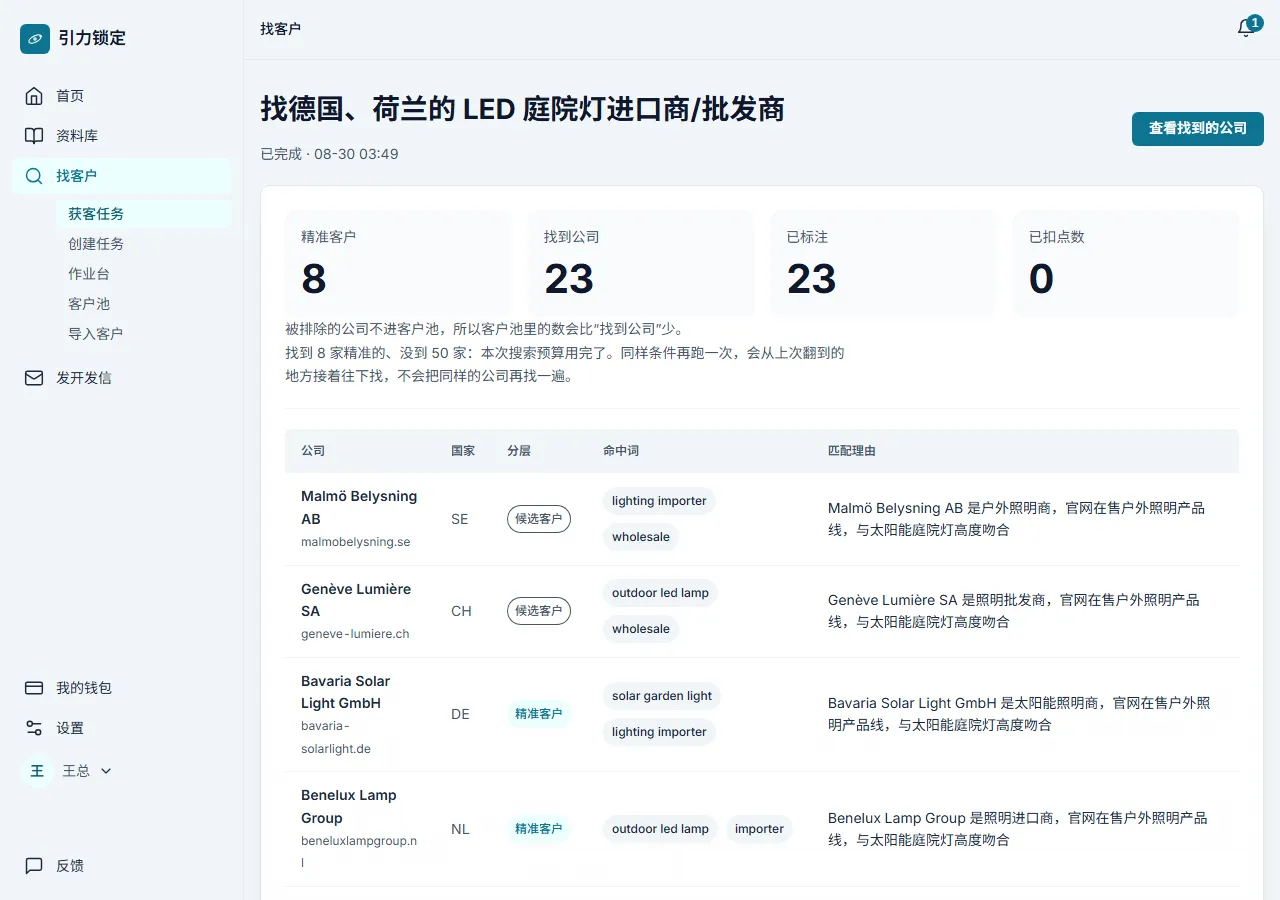Screen dimensions: 1280x900
Task: Open Bavaria Solar Light GmbH company row
Action: 762,714
